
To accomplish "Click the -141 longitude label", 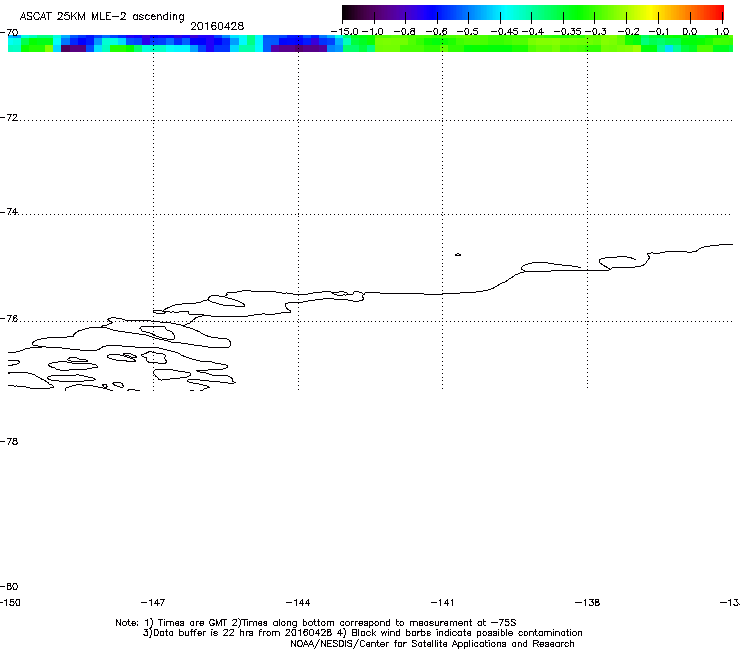I will 442,603.
